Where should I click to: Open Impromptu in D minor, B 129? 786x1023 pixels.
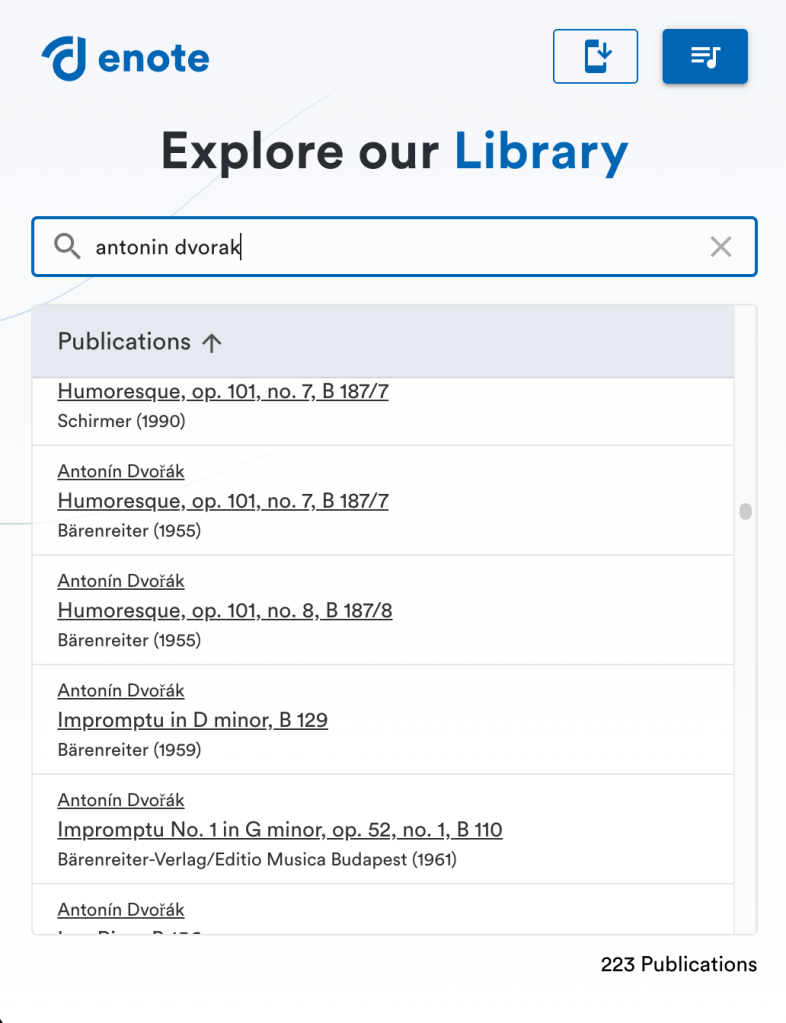tap(193, 720)
